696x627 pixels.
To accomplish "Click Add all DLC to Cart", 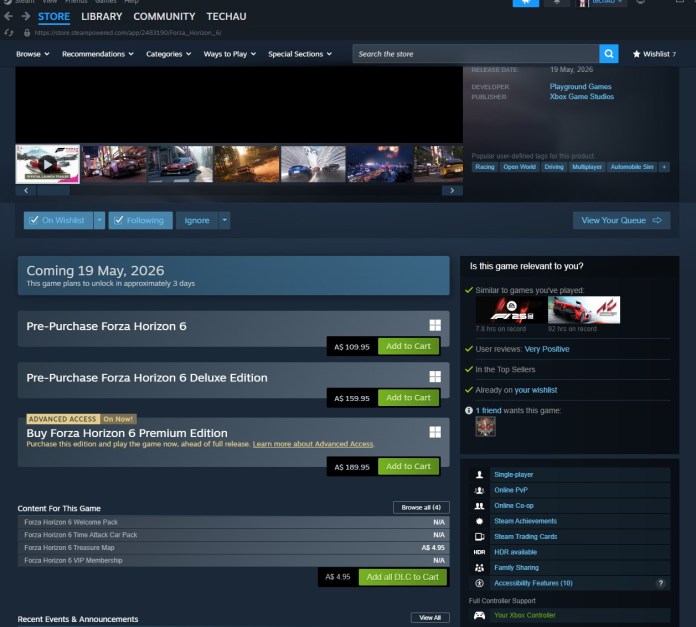I will (403, 577).
